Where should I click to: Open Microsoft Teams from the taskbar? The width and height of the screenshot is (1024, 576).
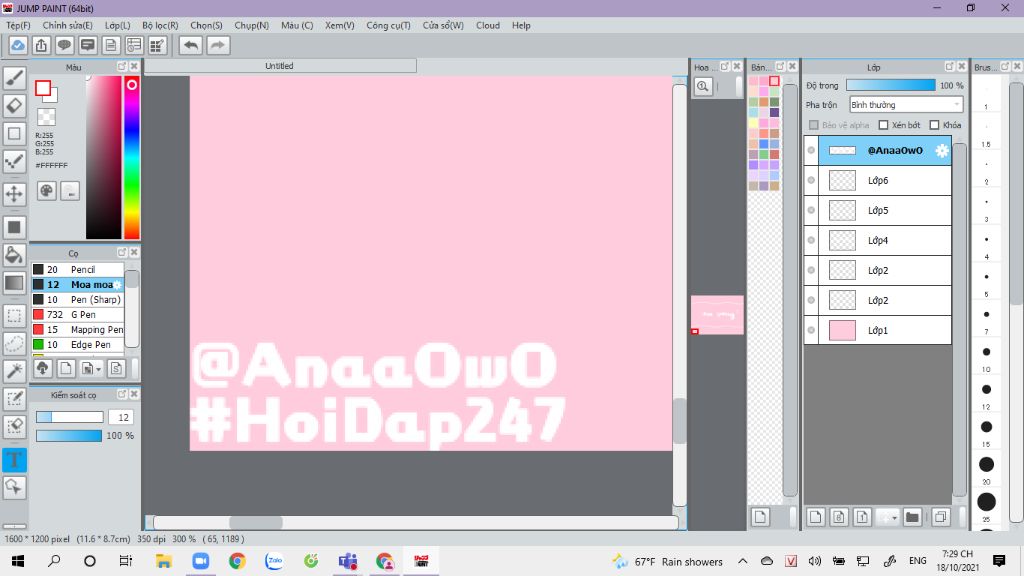click(347, 561)
